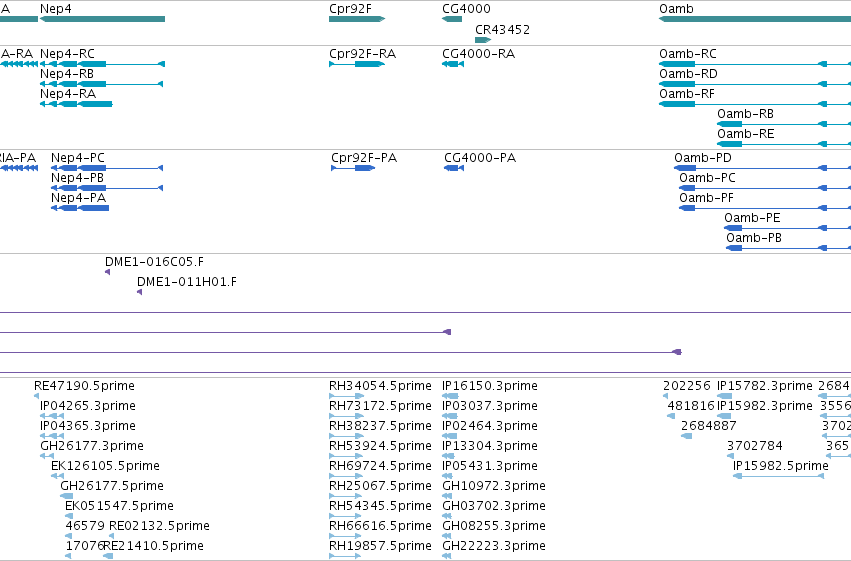Select the GH22223.3prime EST label
Screen dimensions: 851x561
click(x=494, y=546)
